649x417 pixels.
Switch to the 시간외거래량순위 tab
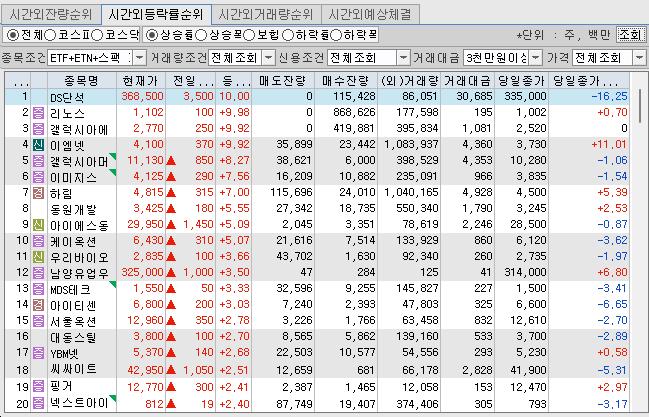(266, 15)
